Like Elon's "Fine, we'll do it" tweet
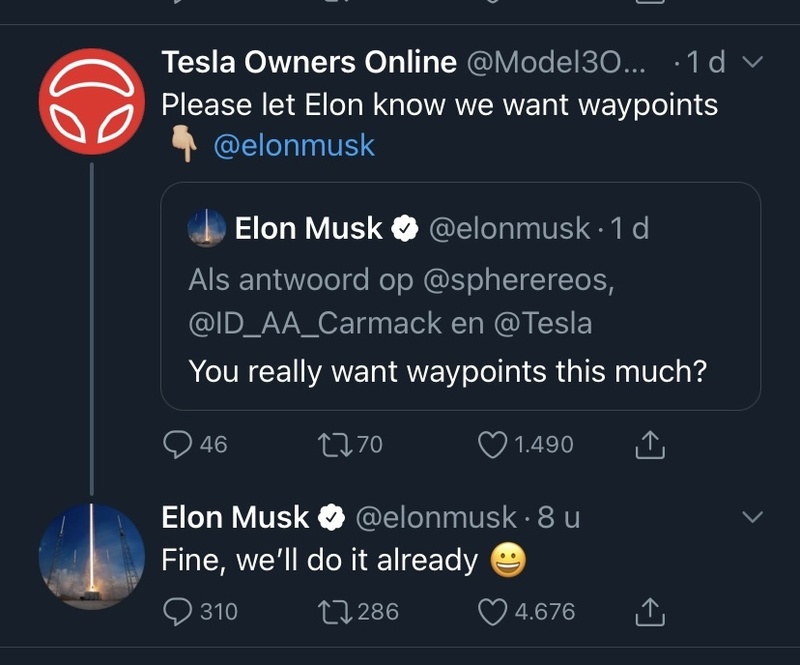Image resolution: width=800 pixels, height=665 pixels. click(494, 610)
